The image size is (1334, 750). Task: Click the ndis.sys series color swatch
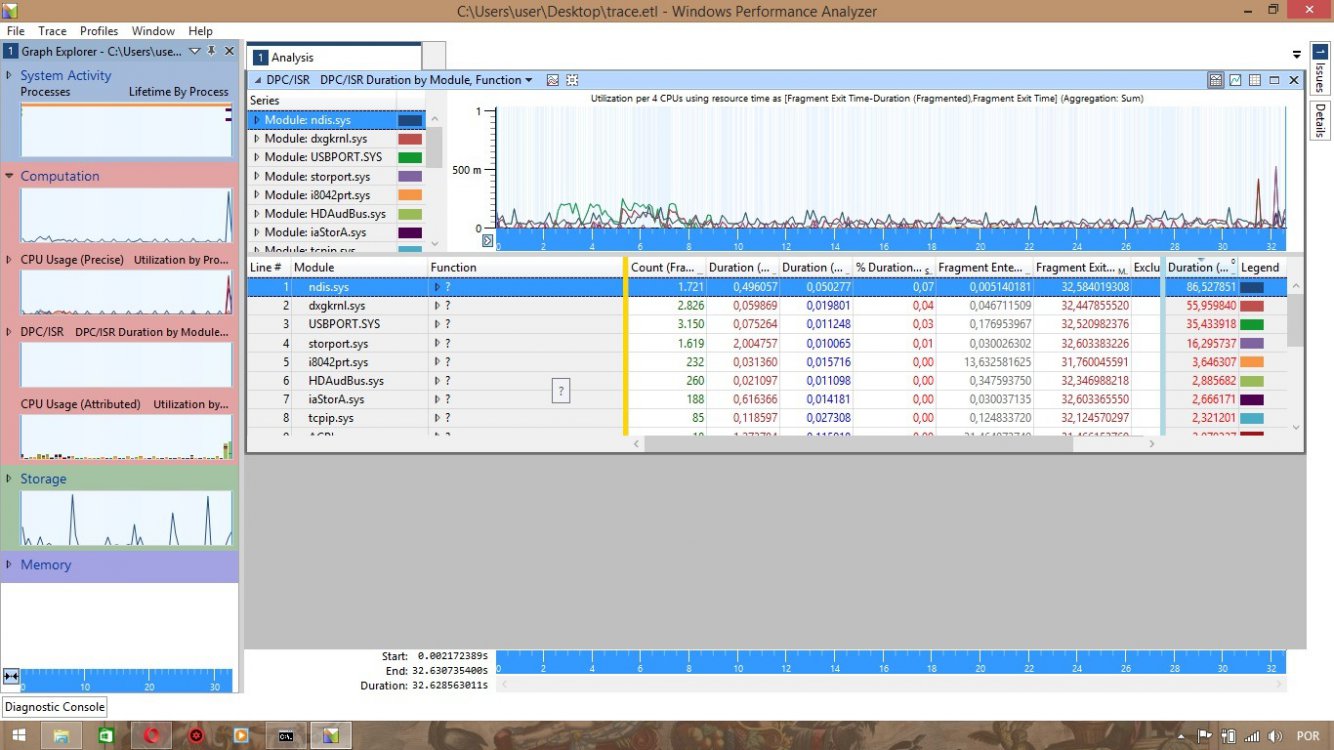[x=410, y=120]
